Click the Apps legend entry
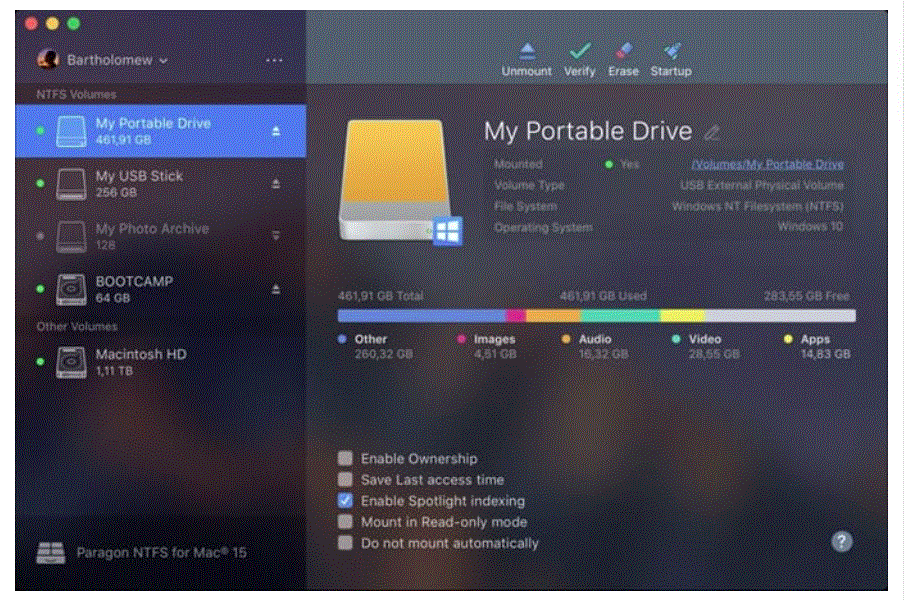The height and width of the screenshot is (601, 904). 818,346
